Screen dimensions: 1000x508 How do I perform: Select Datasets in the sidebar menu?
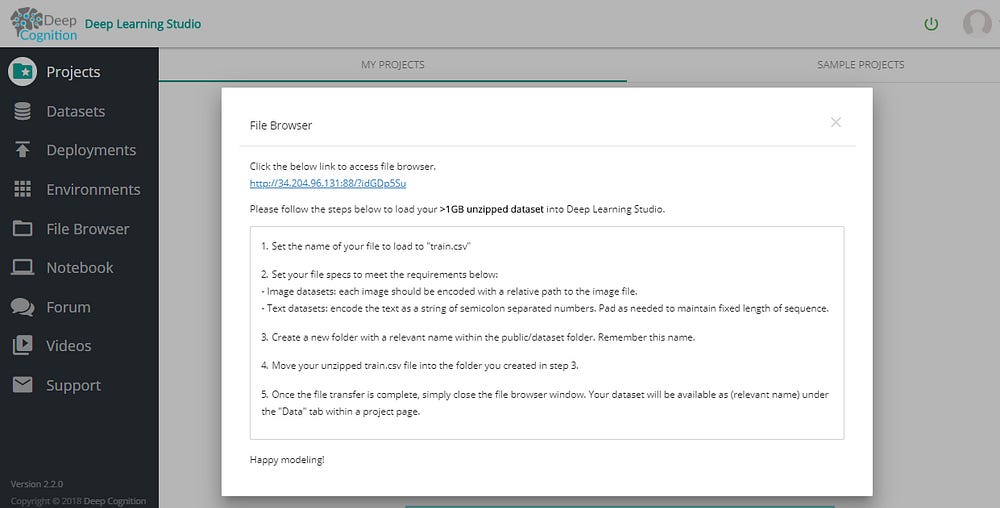75,111
